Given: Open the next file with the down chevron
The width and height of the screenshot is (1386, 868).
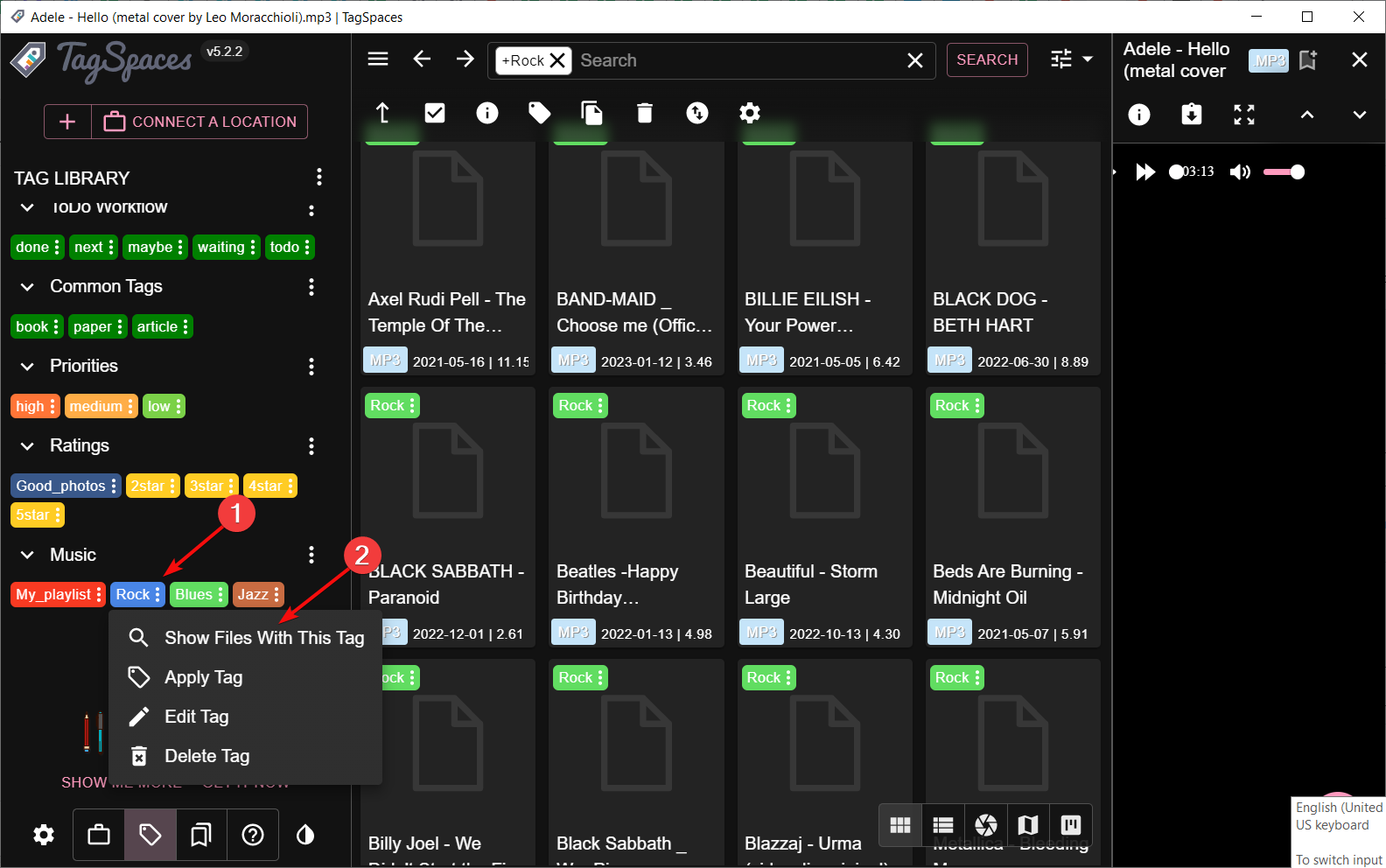Looking at the screenshot, I should click(x=1360, y=115).
